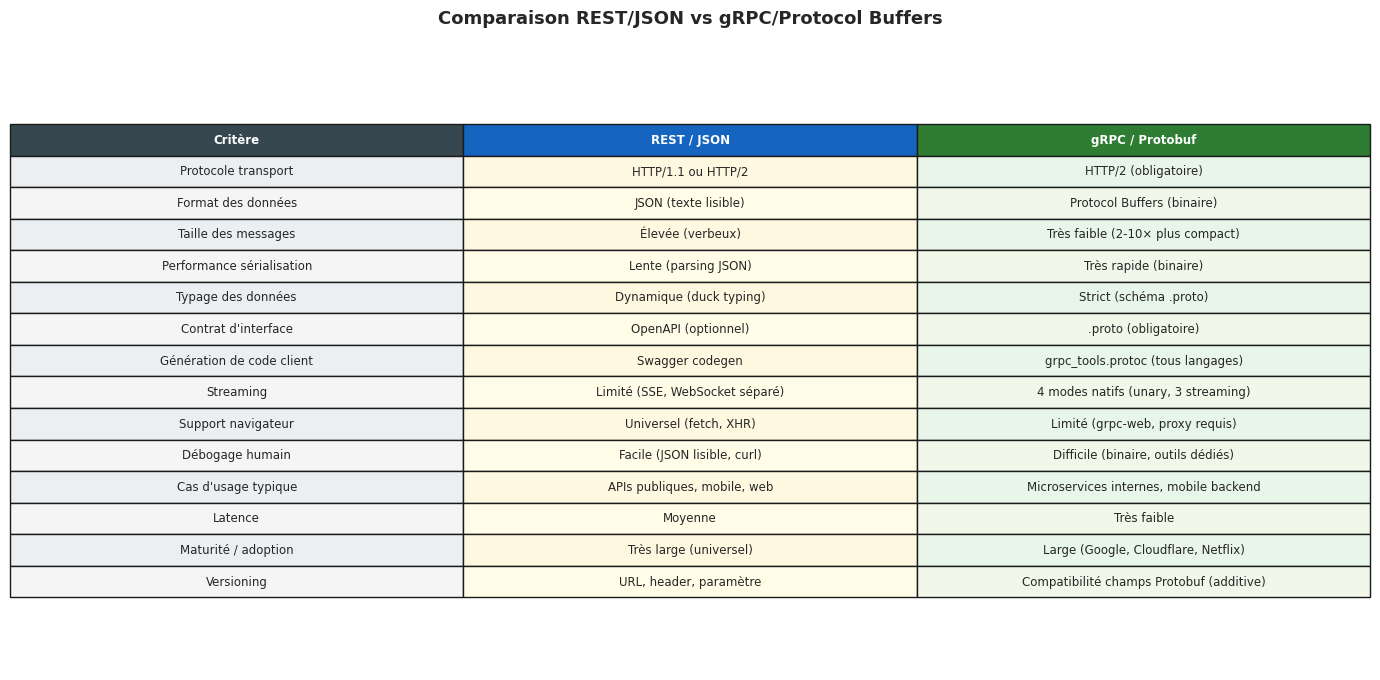Click the 'OpenAPI (optionnel)' cell
Screen dimensions: 1380x680
(690, 329)
